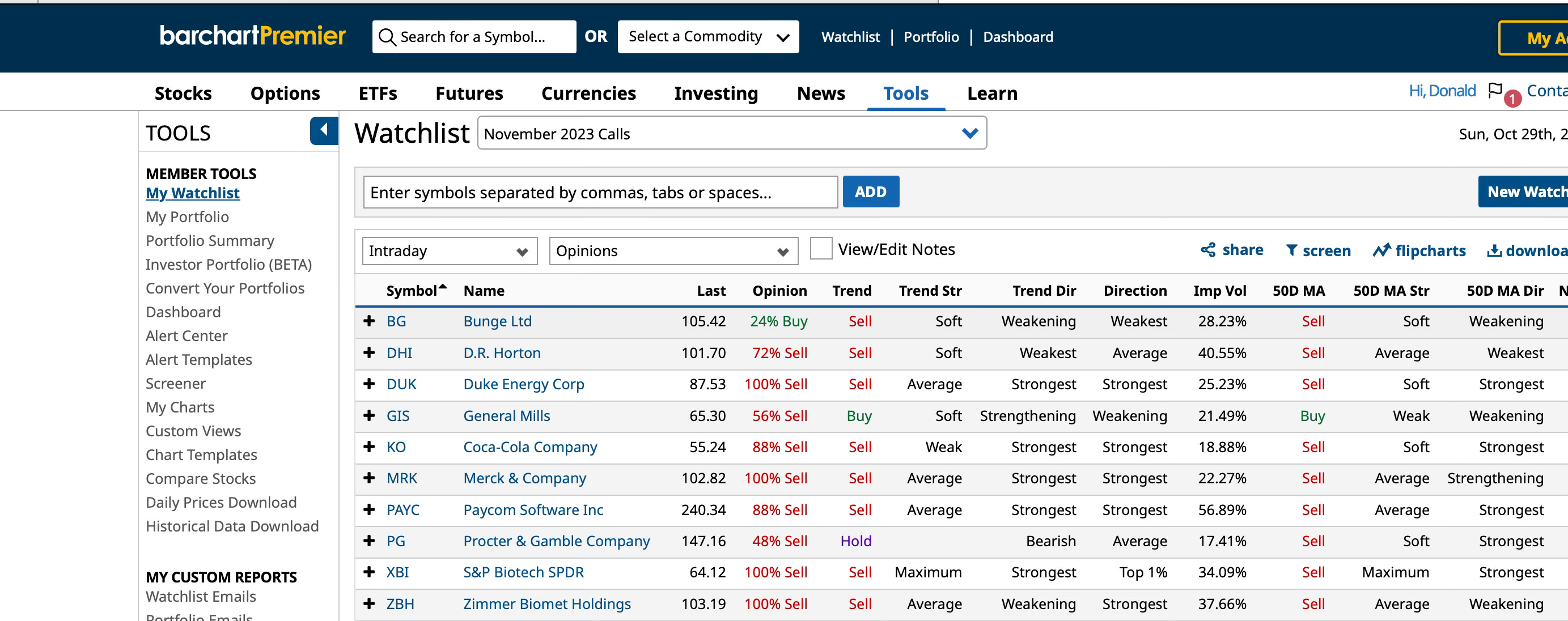
Task: Select the Tools tab
Action: click(x=906, y=93)
